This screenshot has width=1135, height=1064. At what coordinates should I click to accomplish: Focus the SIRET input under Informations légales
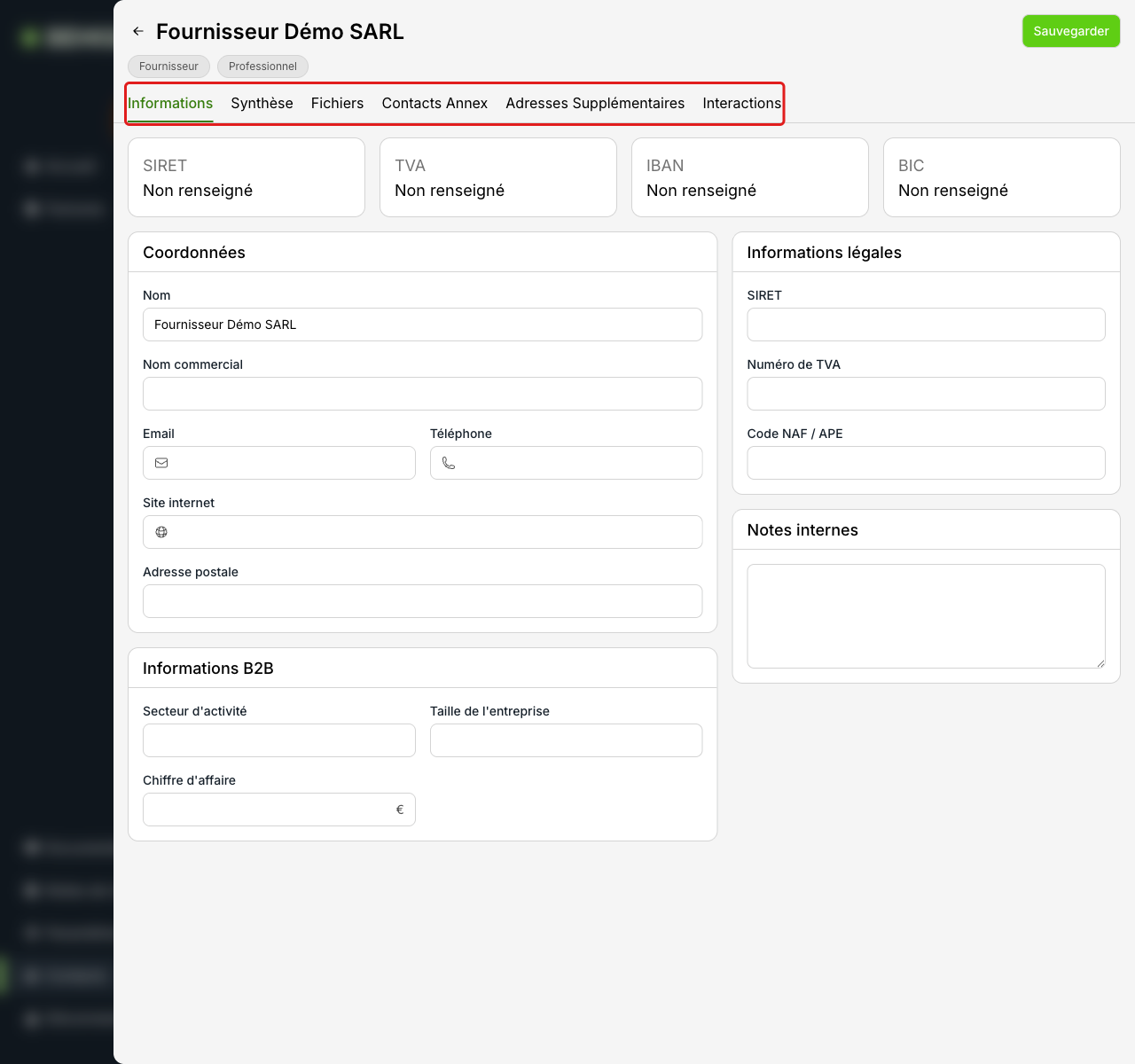926,325
